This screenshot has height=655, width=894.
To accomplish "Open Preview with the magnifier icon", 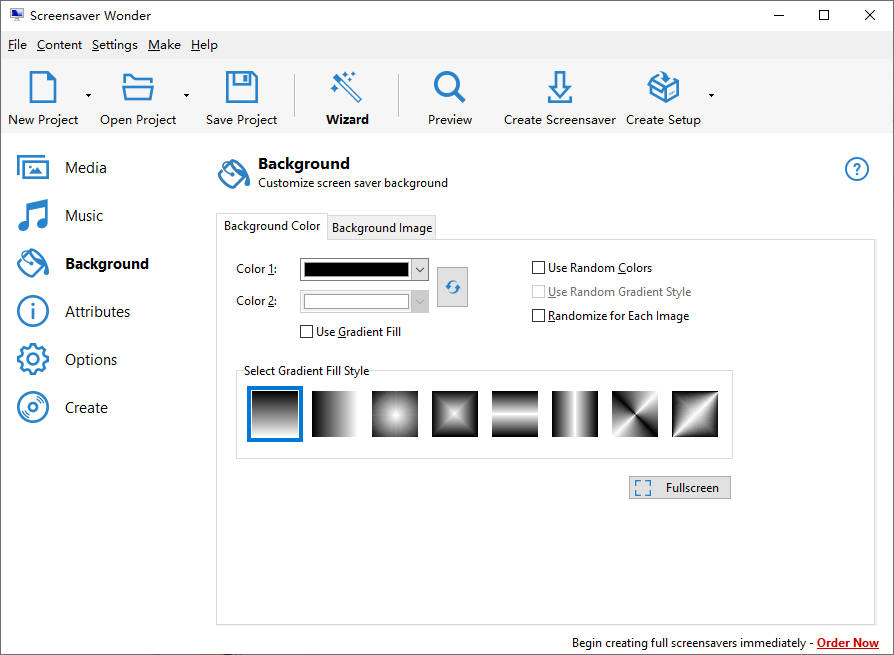I will coord(450,88).
